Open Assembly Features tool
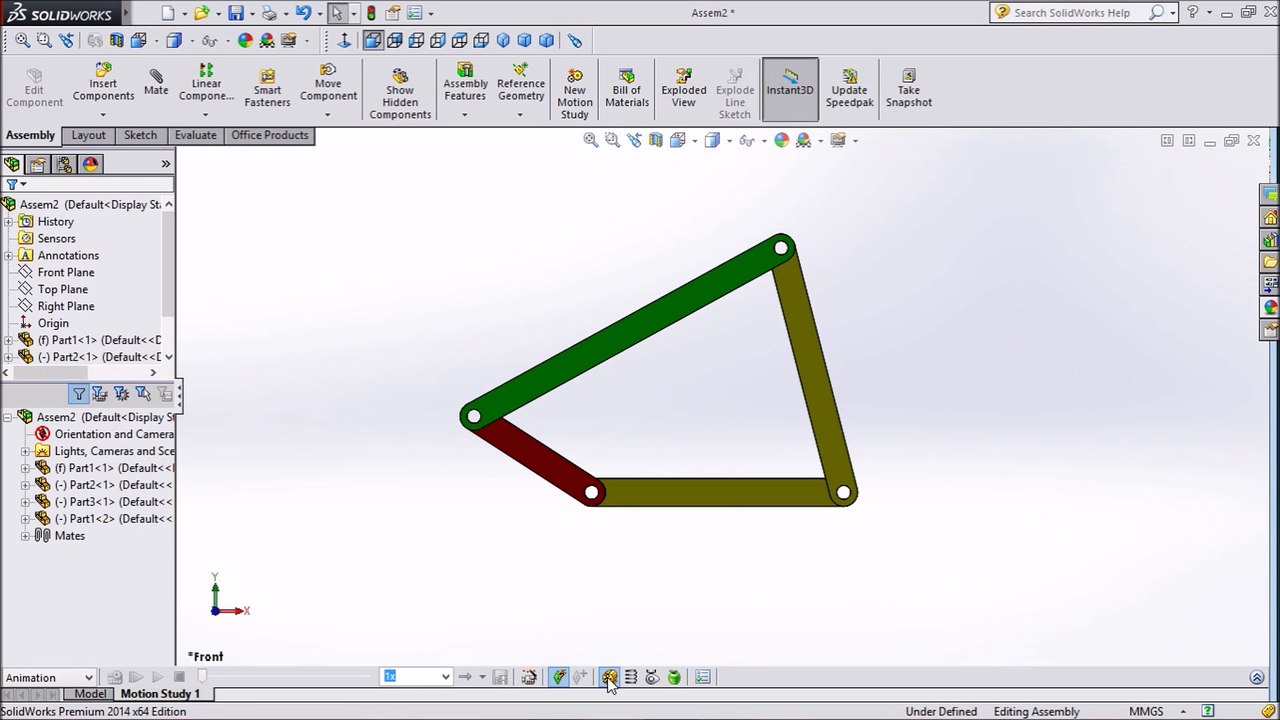Screen dimensions: 1280x720 465,82
